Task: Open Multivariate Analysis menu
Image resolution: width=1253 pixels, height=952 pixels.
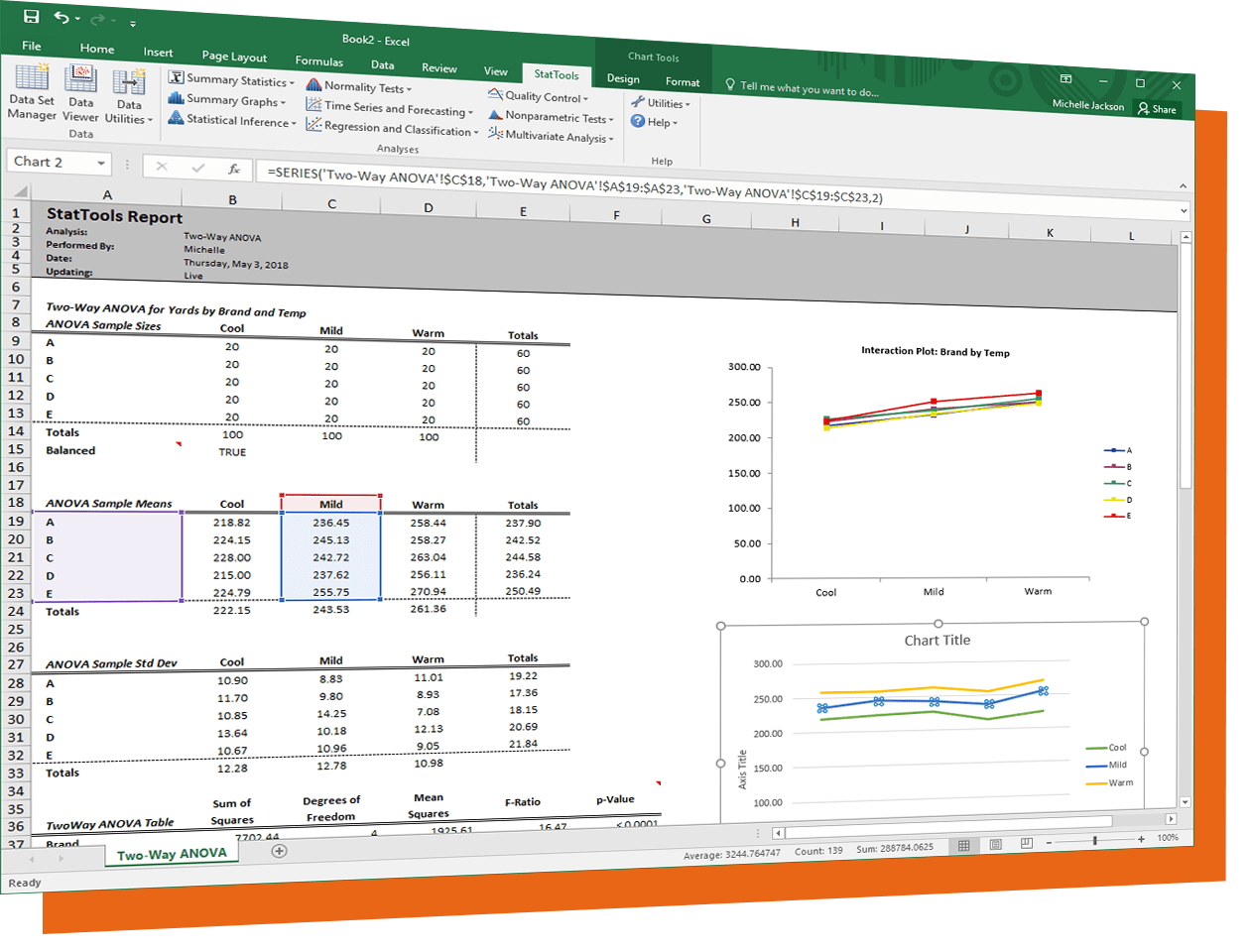Action: pyautogui.click(x=551, y=136)
